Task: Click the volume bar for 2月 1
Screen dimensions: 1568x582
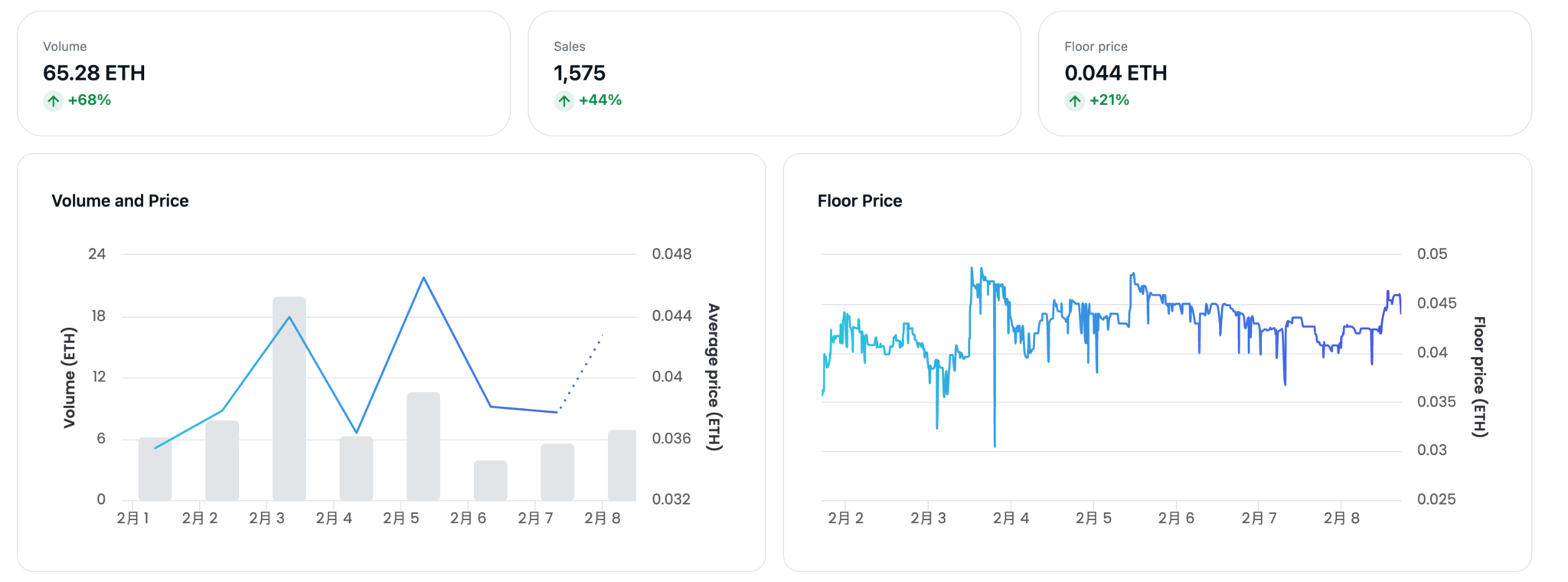Action: tap(155, 469)
